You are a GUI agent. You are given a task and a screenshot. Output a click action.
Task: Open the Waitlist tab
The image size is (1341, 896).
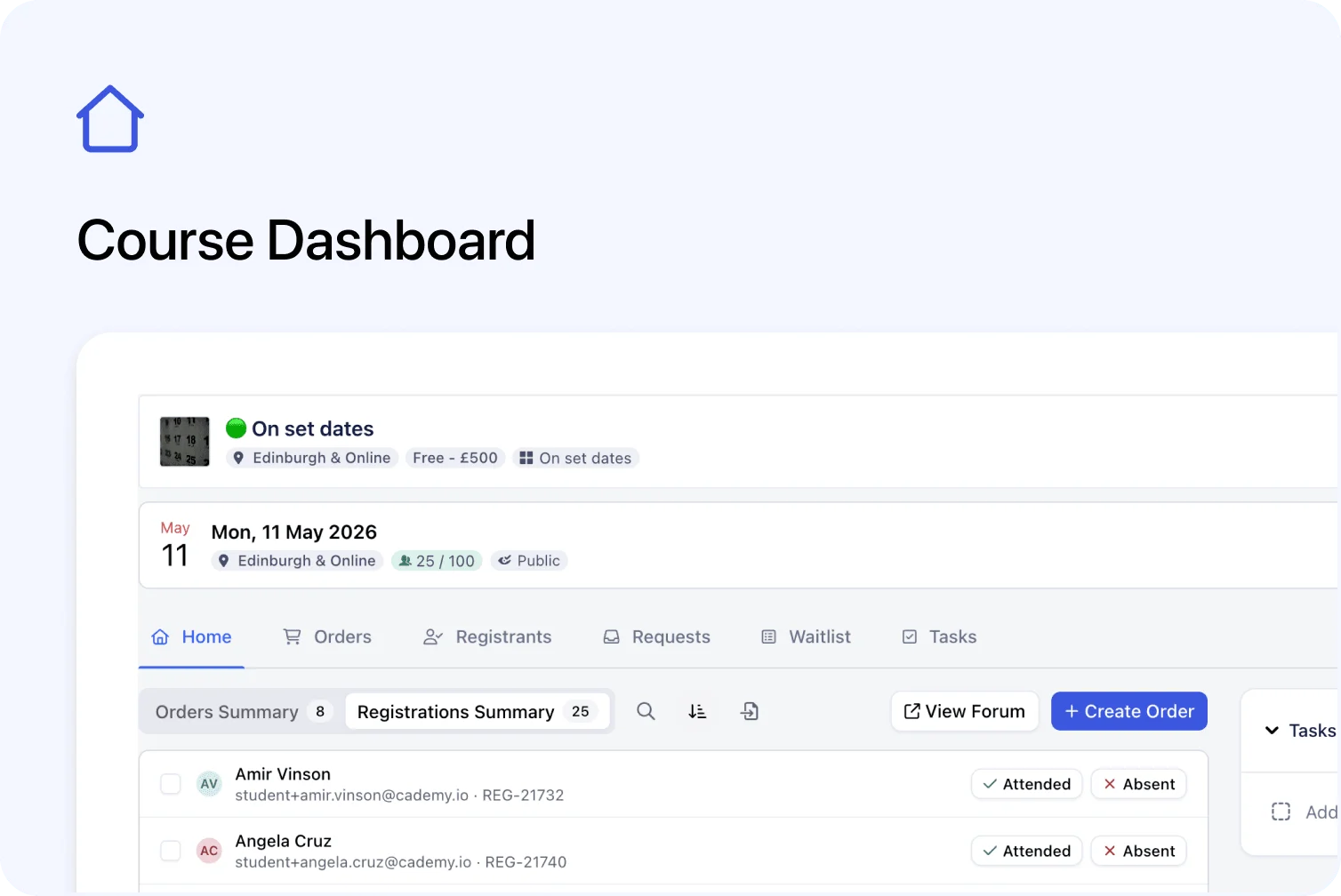click(x=806, y=636)
